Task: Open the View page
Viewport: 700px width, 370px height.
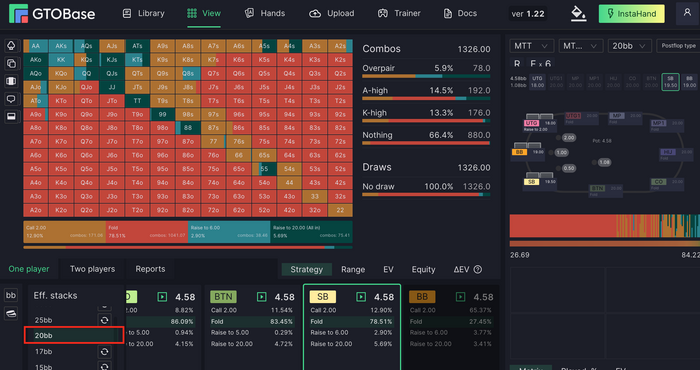Action: pyautogui.click(x=204, y=13)
